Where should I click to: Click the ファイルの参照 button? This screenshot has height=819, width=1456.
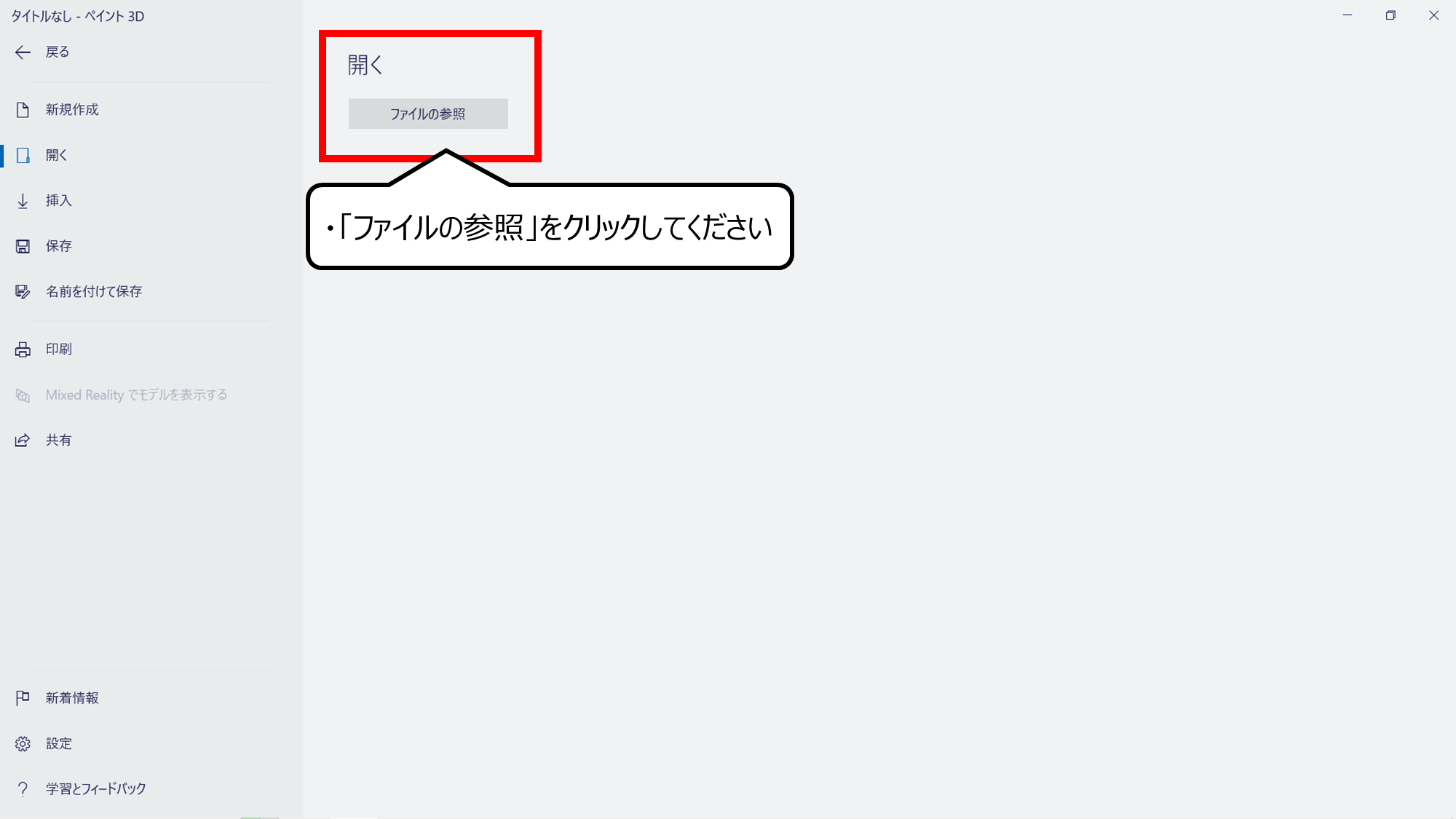[428, 114]
